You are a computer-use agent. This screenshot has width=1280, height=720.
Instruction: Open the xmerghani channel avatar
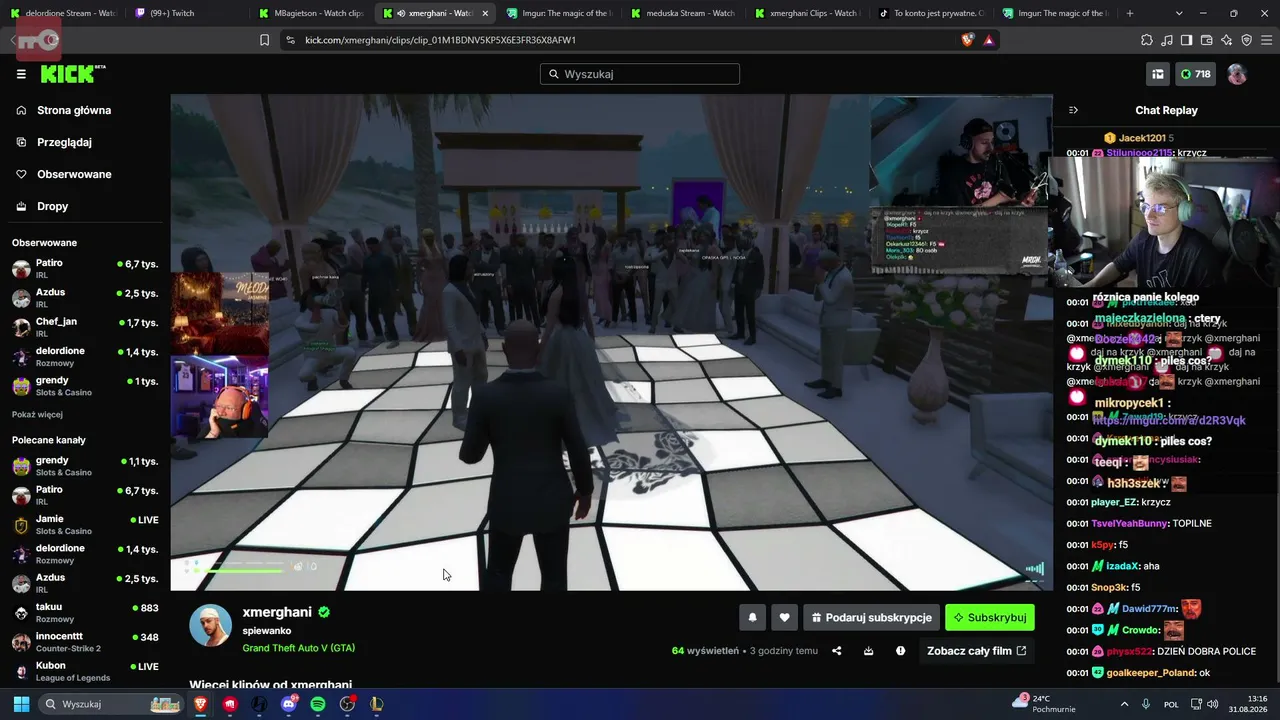211,626
